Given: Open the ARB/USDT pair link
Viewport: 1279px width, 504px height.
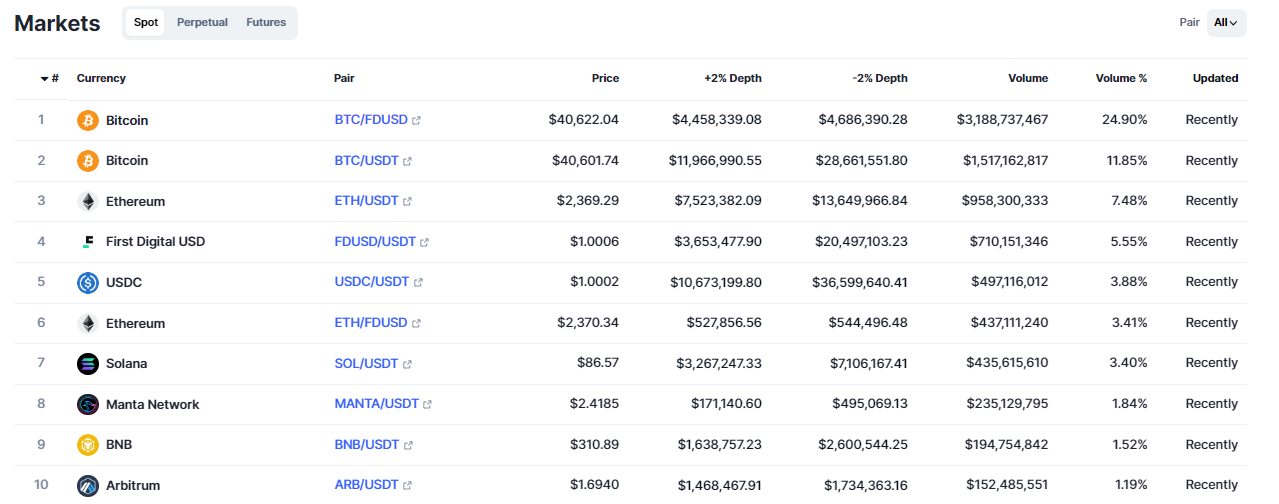Looking at the screenshot, I should click(366, 486).
